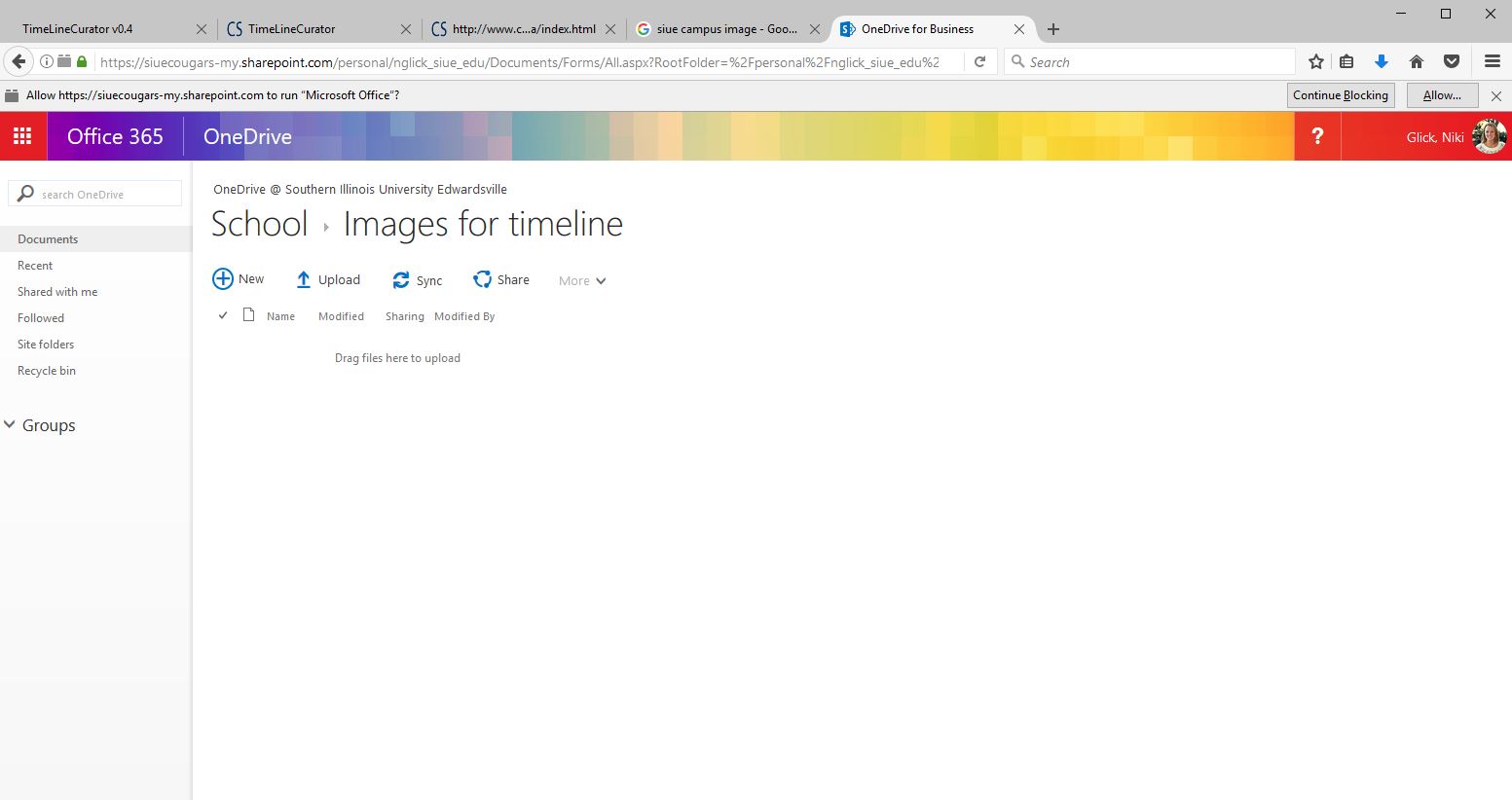Switch to the siue campus image Google tab
Screen dimensions: 1512x800
pos(726,29)
